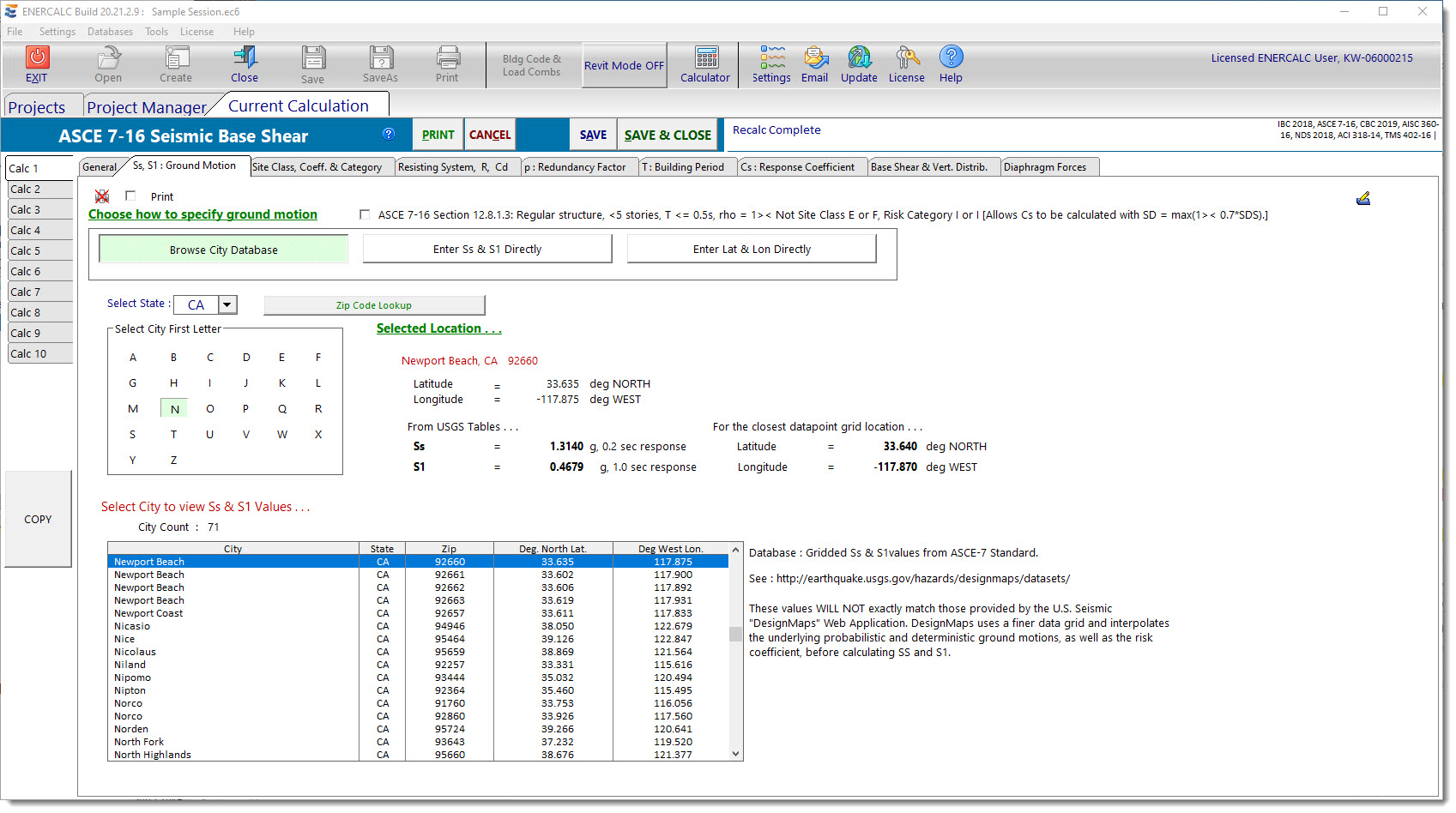
Task: Click the red EXIT power icon
Action: click(x=37, y=57)
